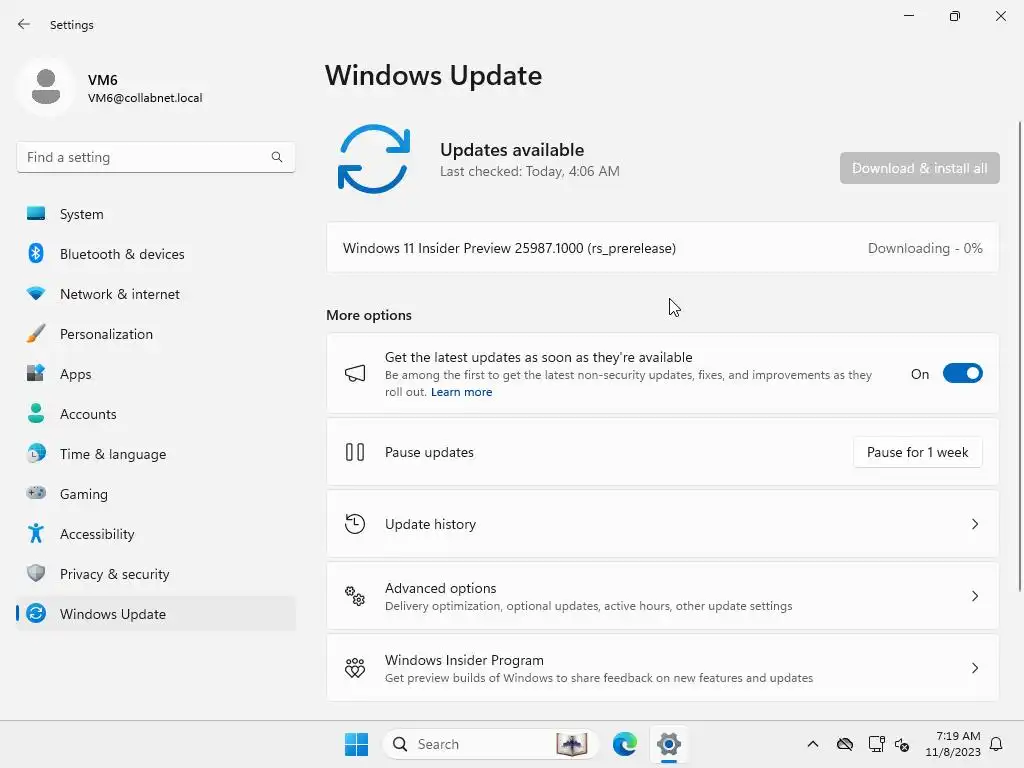Screen dimensions: 1024x768
Task: Open the System settings category
Action: tap(155, 214)
